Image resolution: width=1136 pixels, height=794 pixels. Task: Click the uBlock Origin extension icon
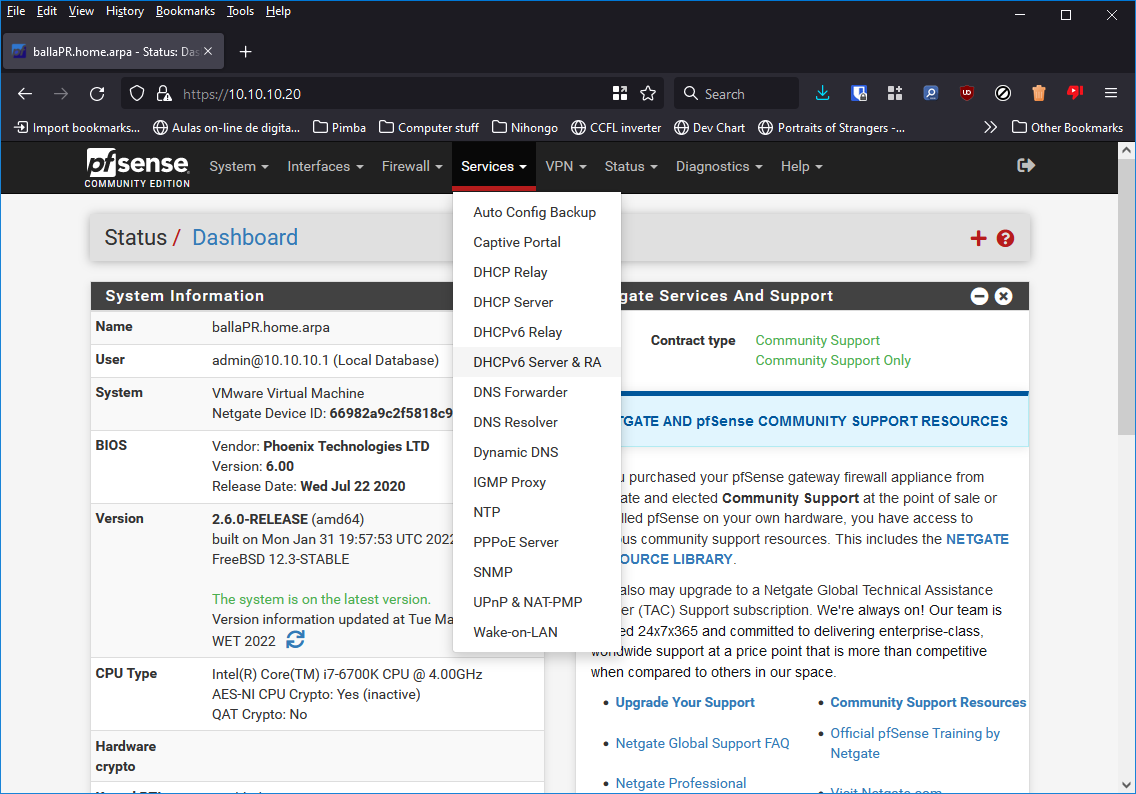click(966, 93)
